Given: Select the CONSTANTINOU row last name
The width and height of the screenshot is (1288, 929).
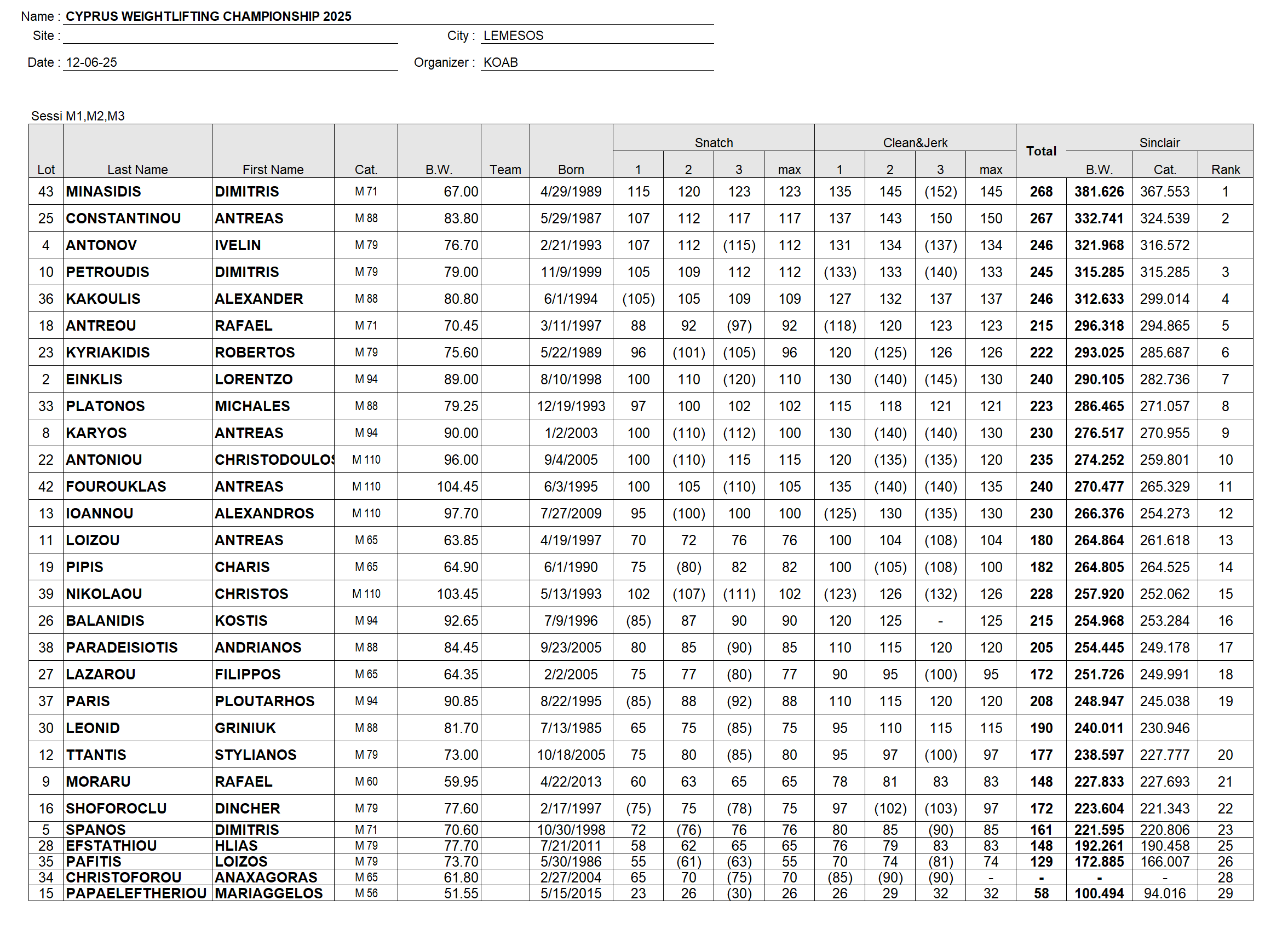Looking at the screenshot, I should pyautogui.click(x=123, y=218).
